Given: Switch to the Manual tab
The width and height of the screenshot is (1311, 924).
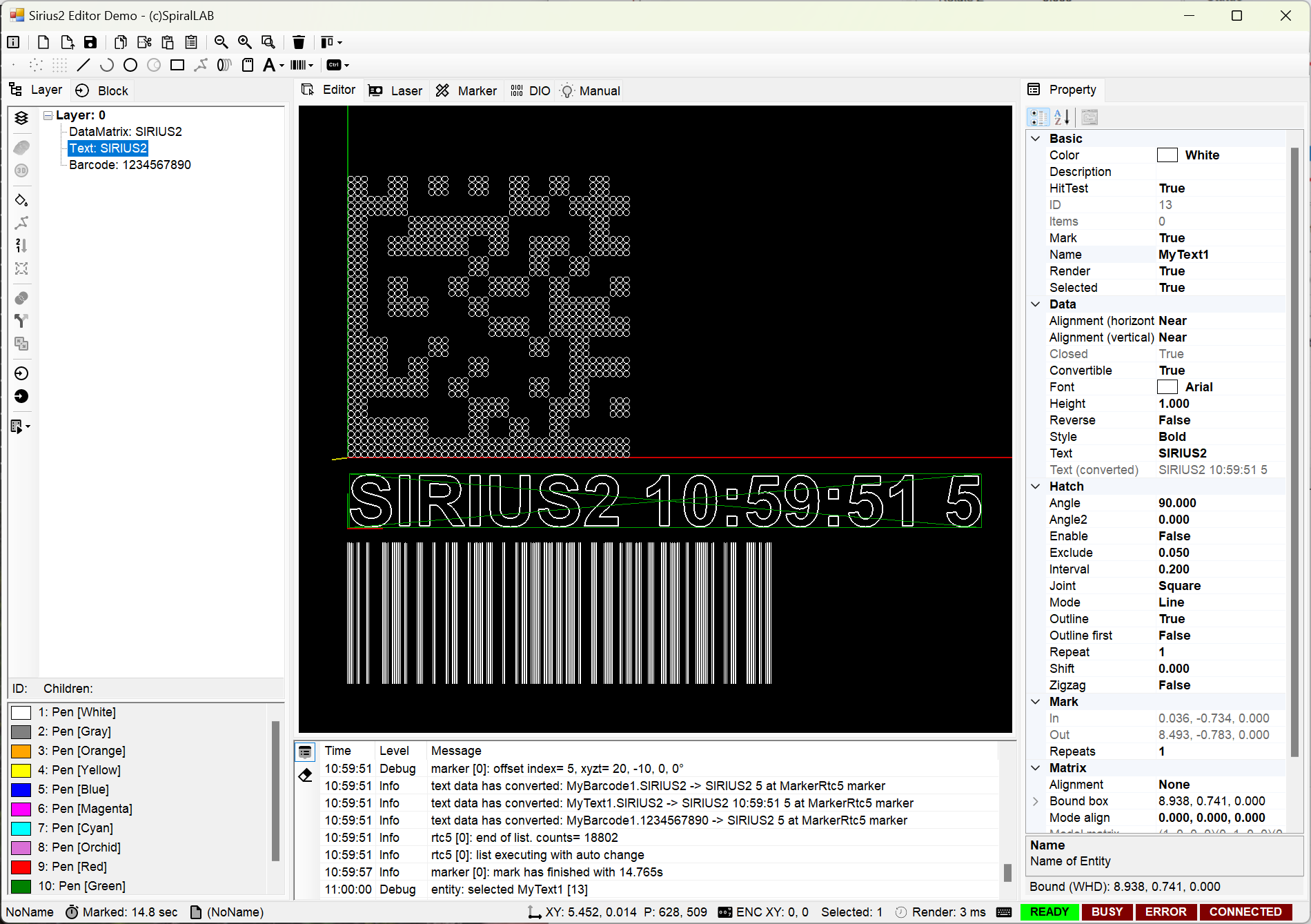Looking at the screenshot, I should [591, 91].
